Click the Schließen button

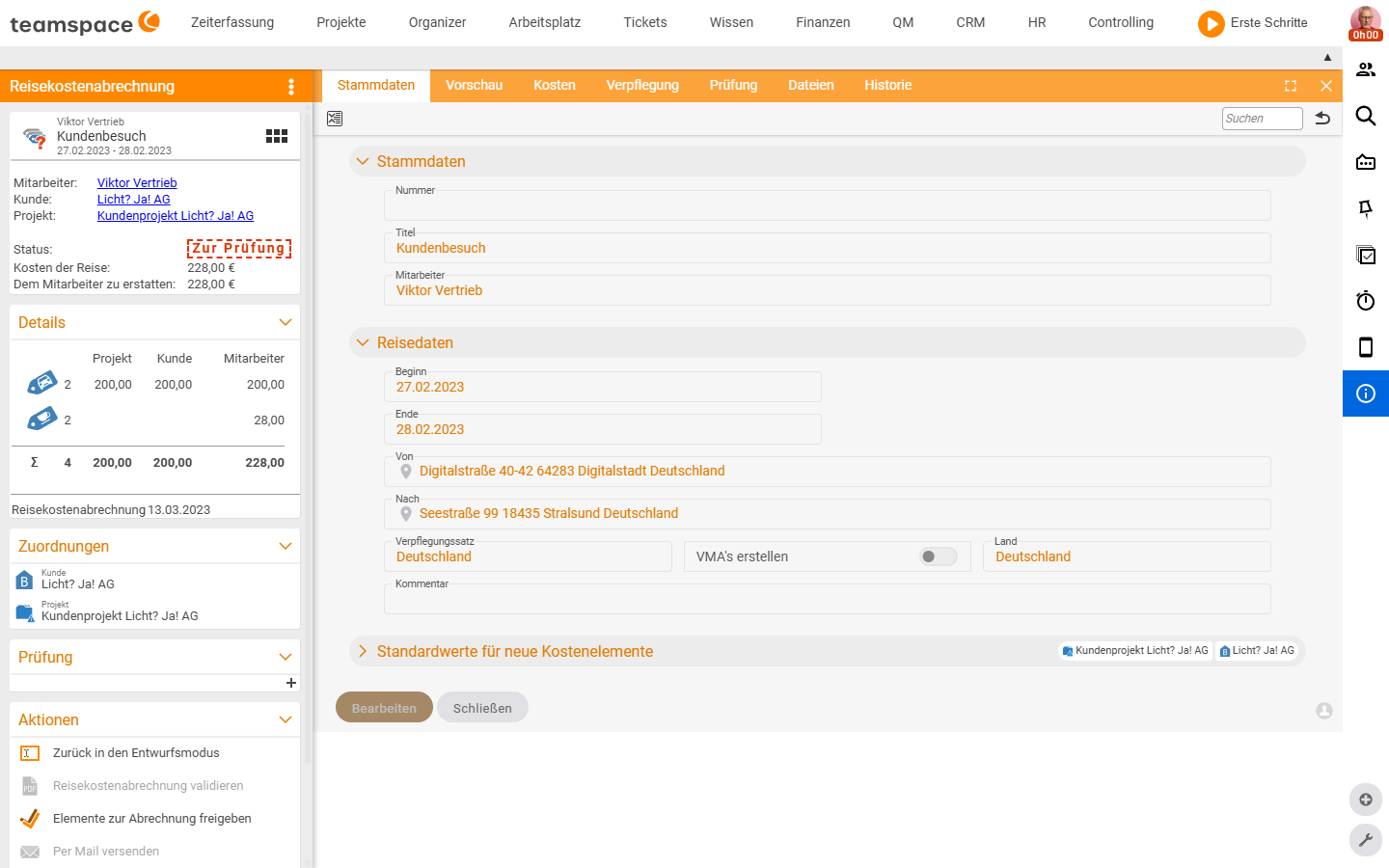(x=482, y=707)
